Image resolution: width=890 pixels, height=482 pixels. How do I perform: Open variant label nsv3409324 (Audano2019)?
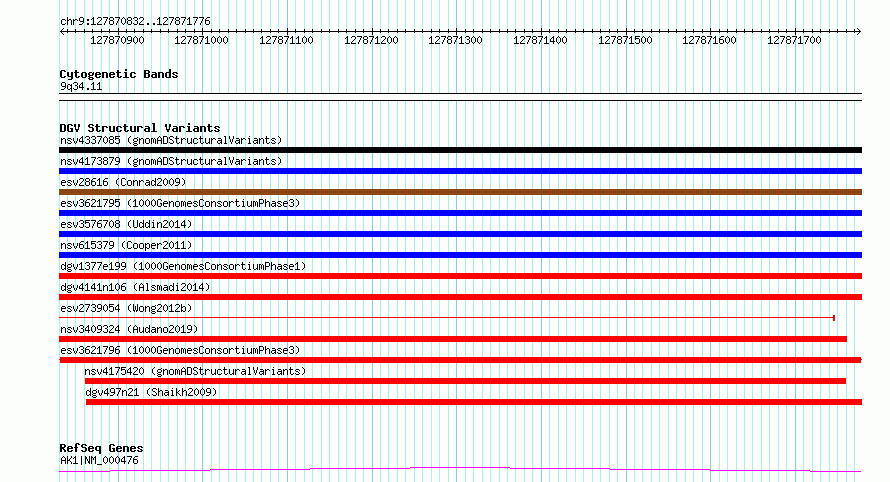point(129,329)
